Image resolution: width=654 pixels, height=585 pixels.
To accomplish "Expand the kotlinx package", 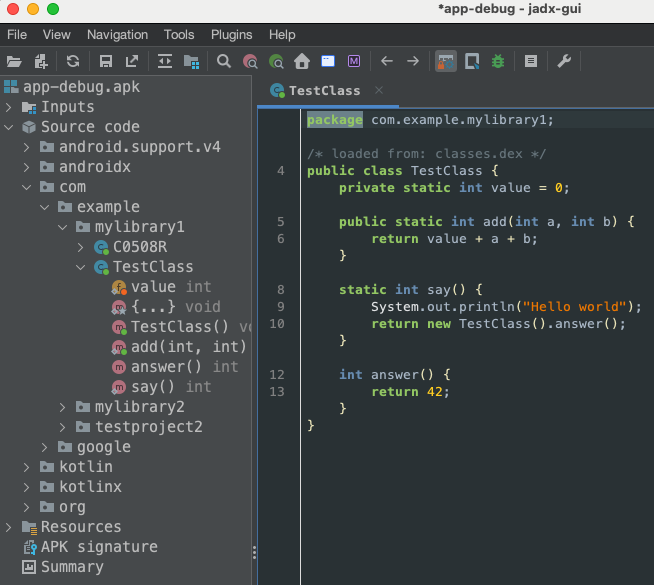I will click(x=27, y=487).
